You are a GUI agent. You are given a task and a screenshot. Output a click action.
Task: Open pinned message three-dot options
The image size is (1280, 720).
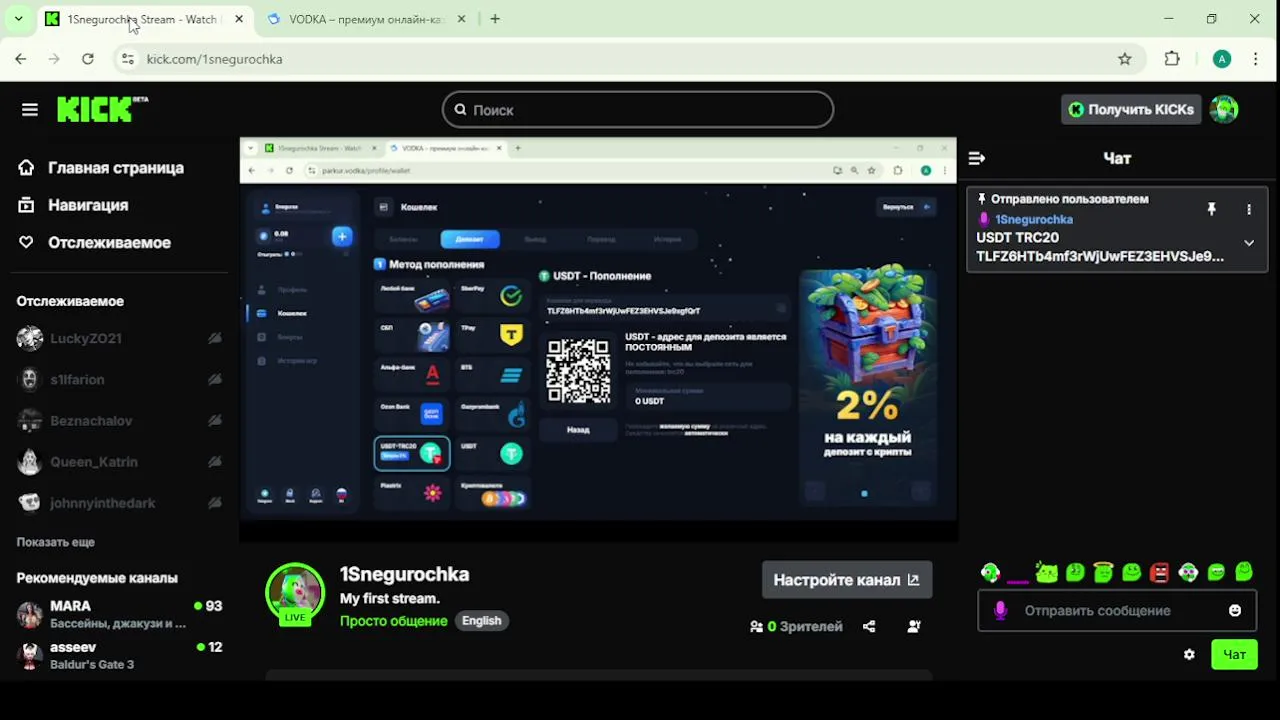click(x=1248, y=209)
